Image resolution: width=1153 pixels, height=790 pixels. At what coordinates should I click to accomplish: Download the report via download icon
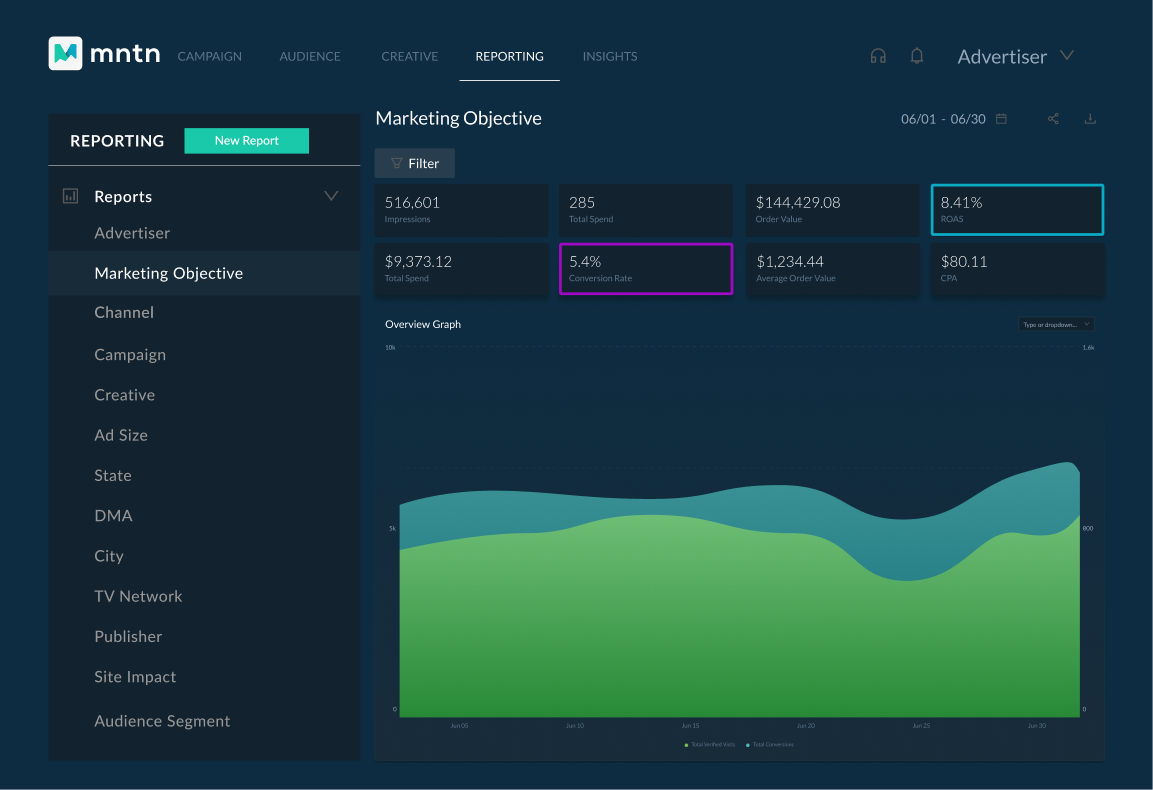pos(1090,119)
